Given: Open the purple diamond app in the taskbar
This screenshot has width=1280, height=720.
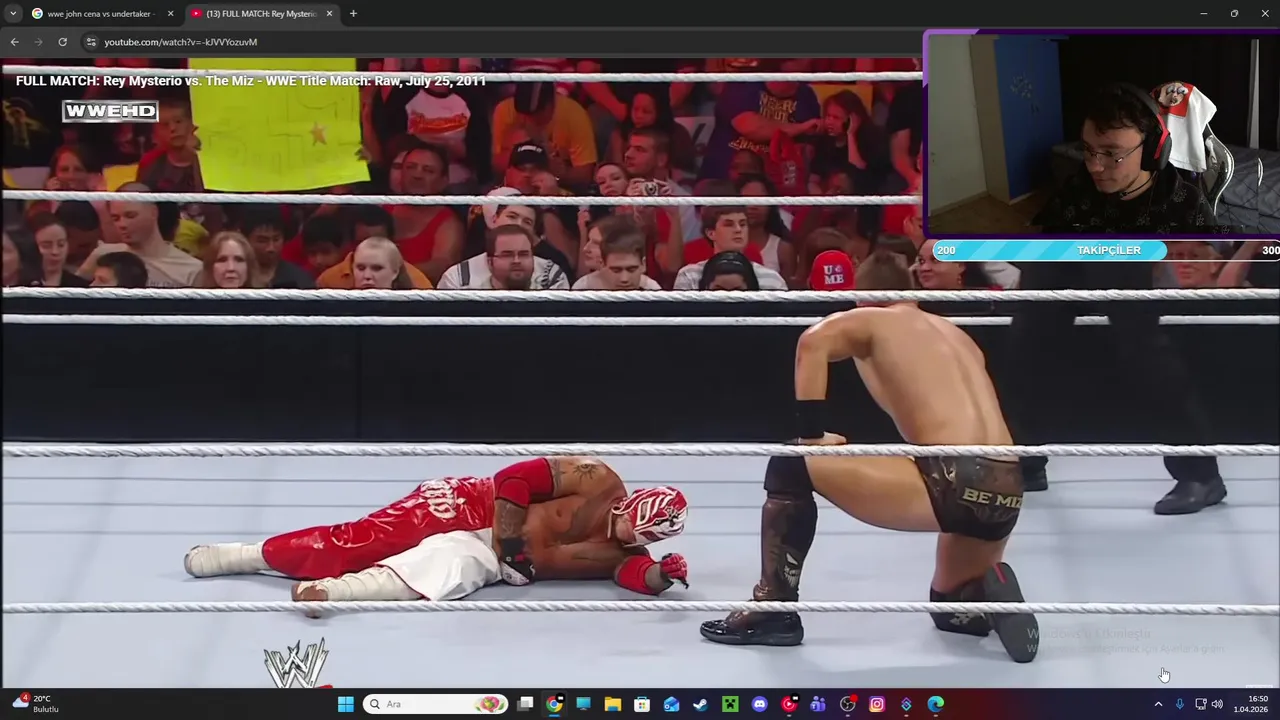Looking at the screenshot, I should (x=906, y=704).
